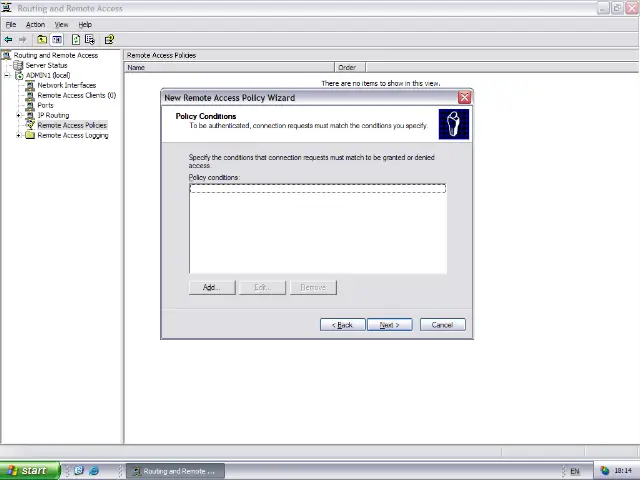The image size is (640, 480).
Task: Select the Remote Access Policies node
Action: pos(72,125)
